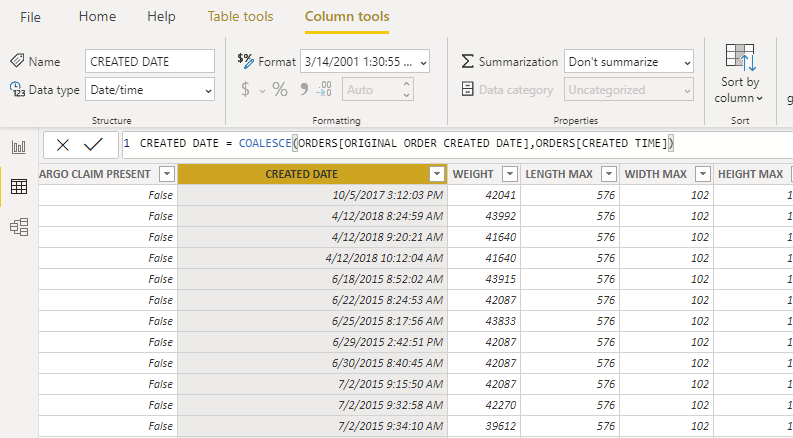This screenshot has width=793, height=438.
Task: Click the Data type icon
Action: click(x=17, y=89)
